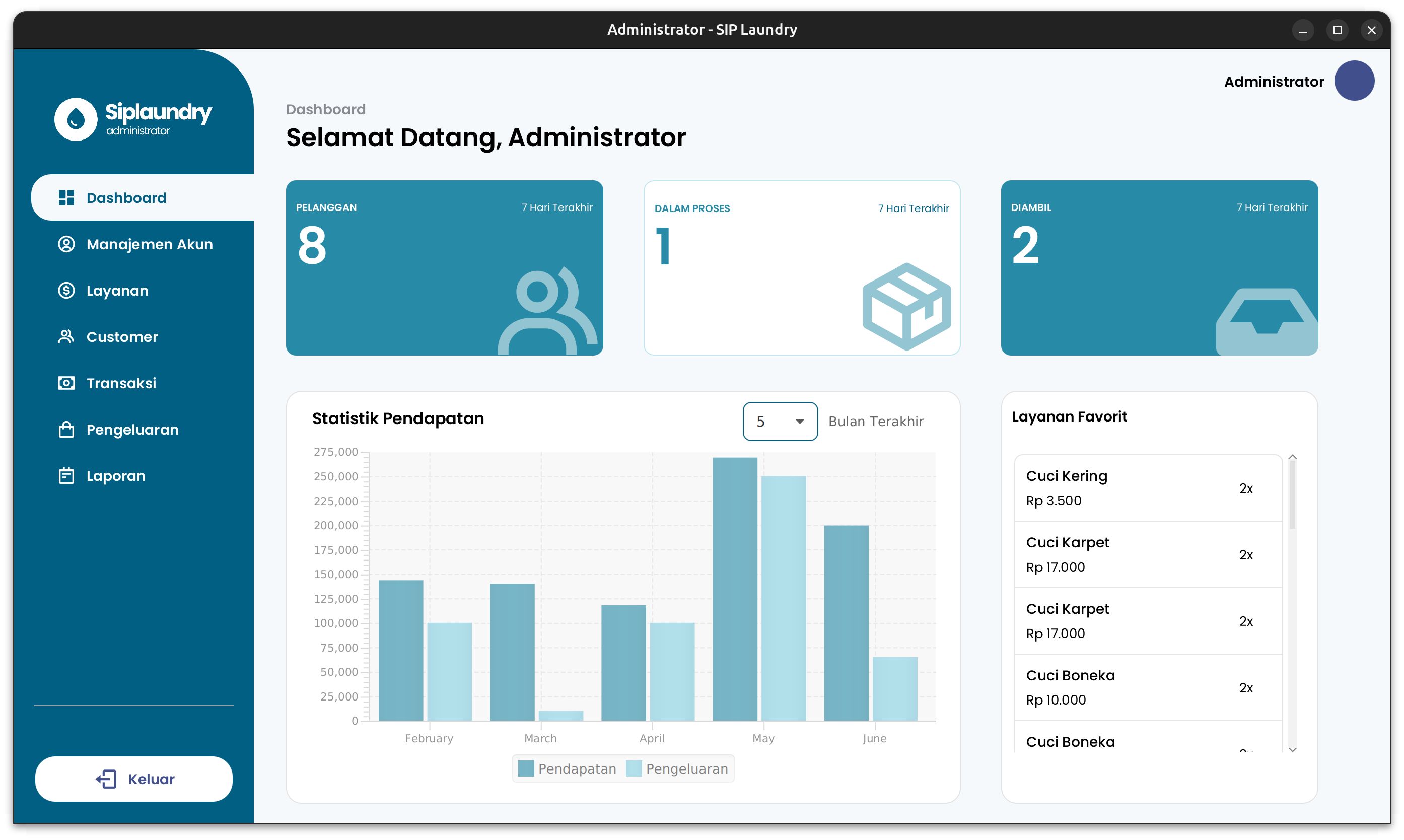Click the May Pendapatan bar in chart
The height and width of the screenshot is (840, 1404).
[735, 589]
